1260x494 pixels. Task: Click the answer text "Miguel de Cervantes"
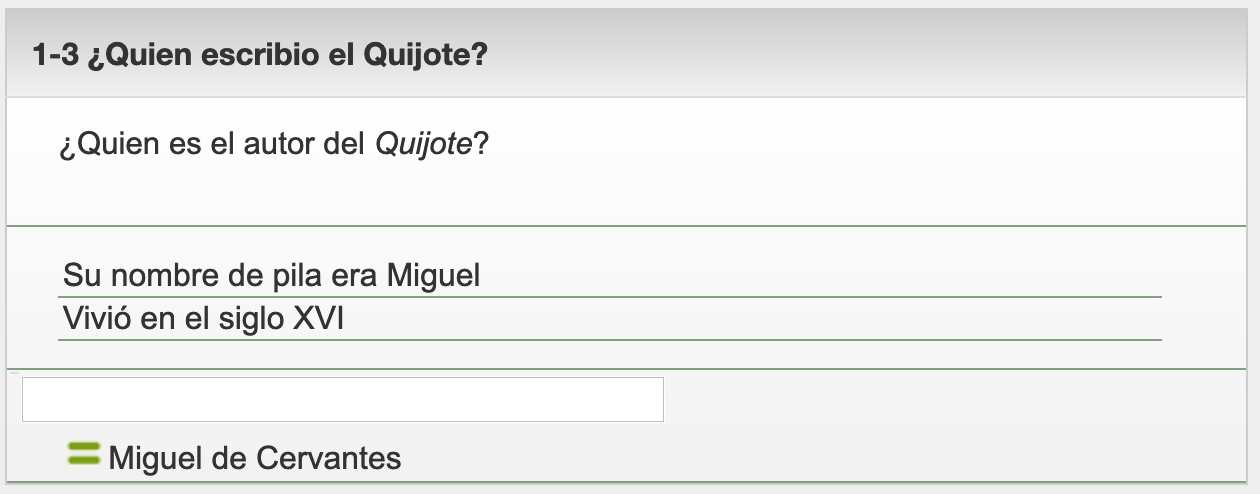coord(255,459)
